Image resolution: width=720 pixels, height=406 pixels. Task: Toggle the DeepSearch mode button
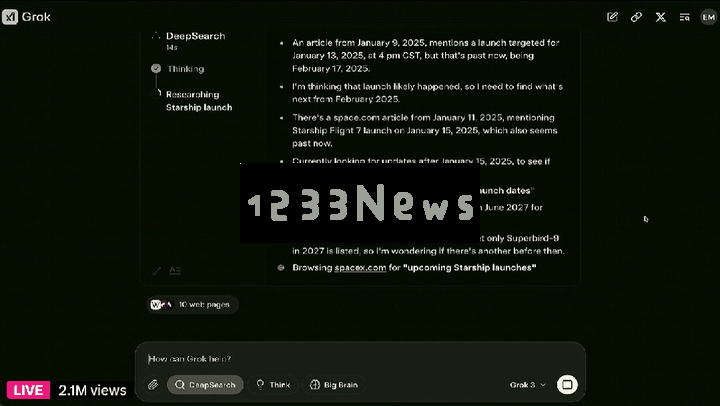pyautogui.click(x=205, y=385)
